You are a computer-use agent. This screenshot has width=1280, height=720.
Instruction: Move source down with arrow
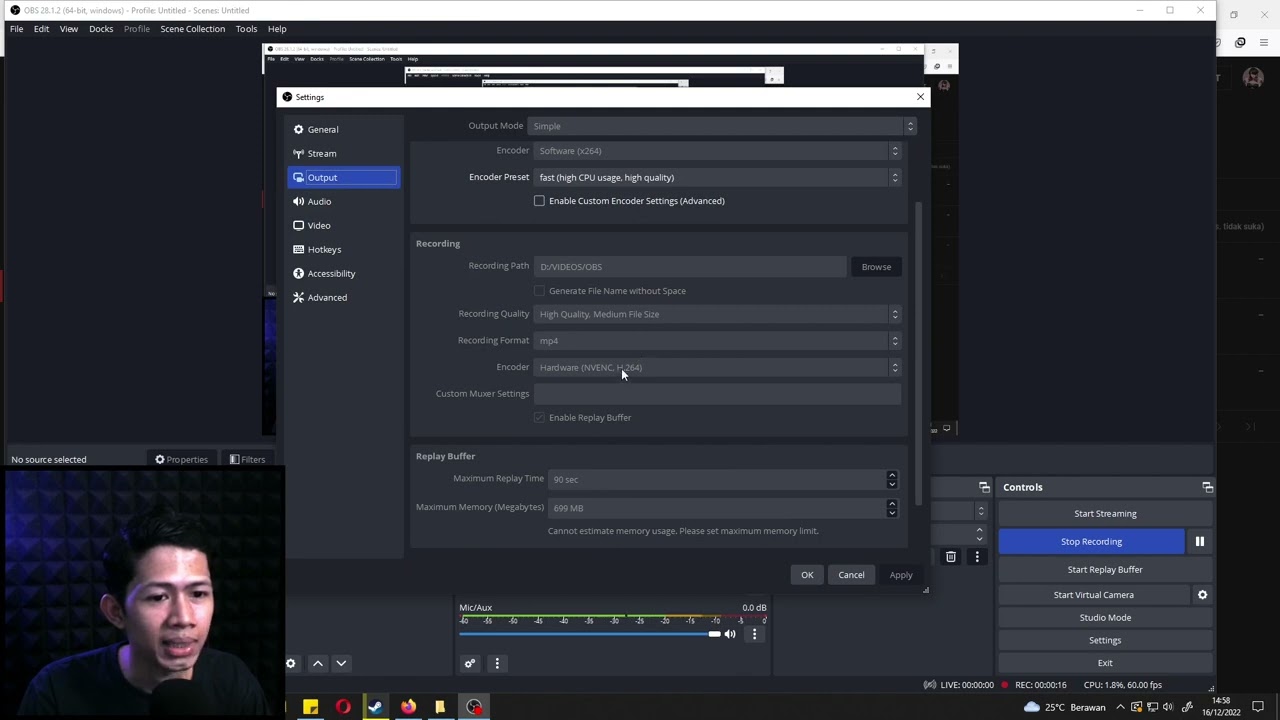pos(341,663)
